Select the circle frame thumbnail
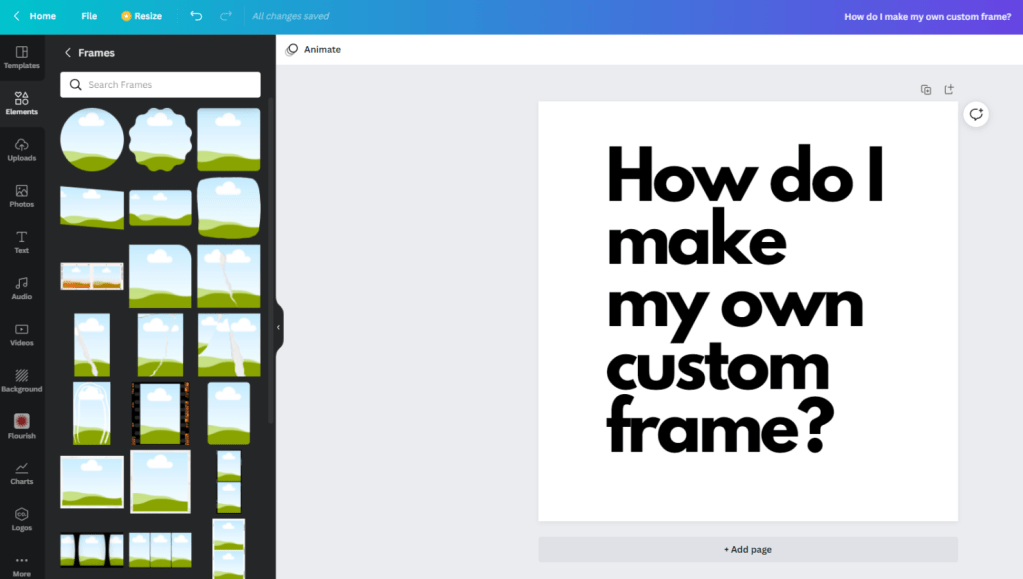This screenshot has width=1023, height=579. [x=92, y=139]
